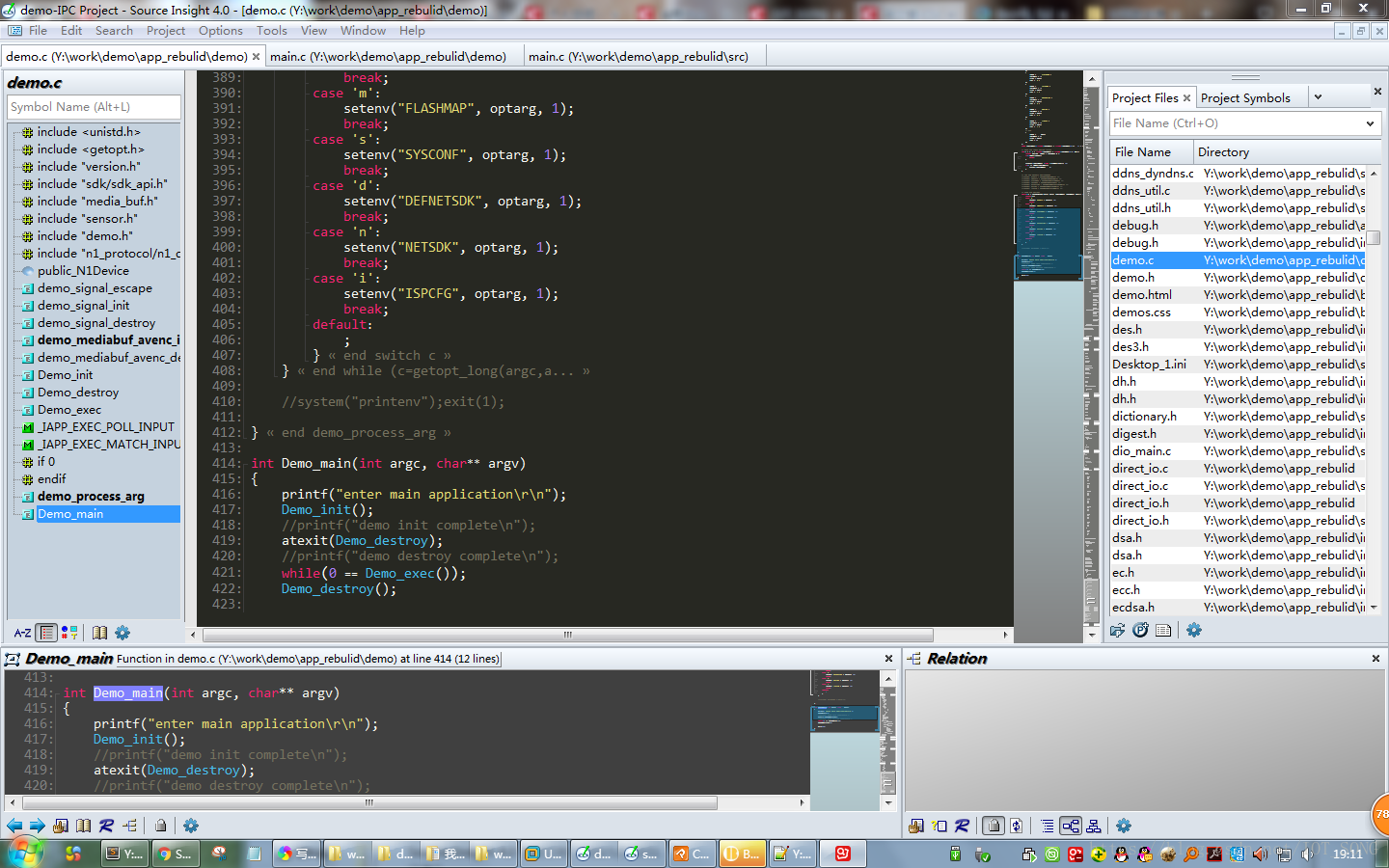Open dictionary.h in project file list
The width and height of the screenshot is (1389, 868).
[x=1144, y=417]
